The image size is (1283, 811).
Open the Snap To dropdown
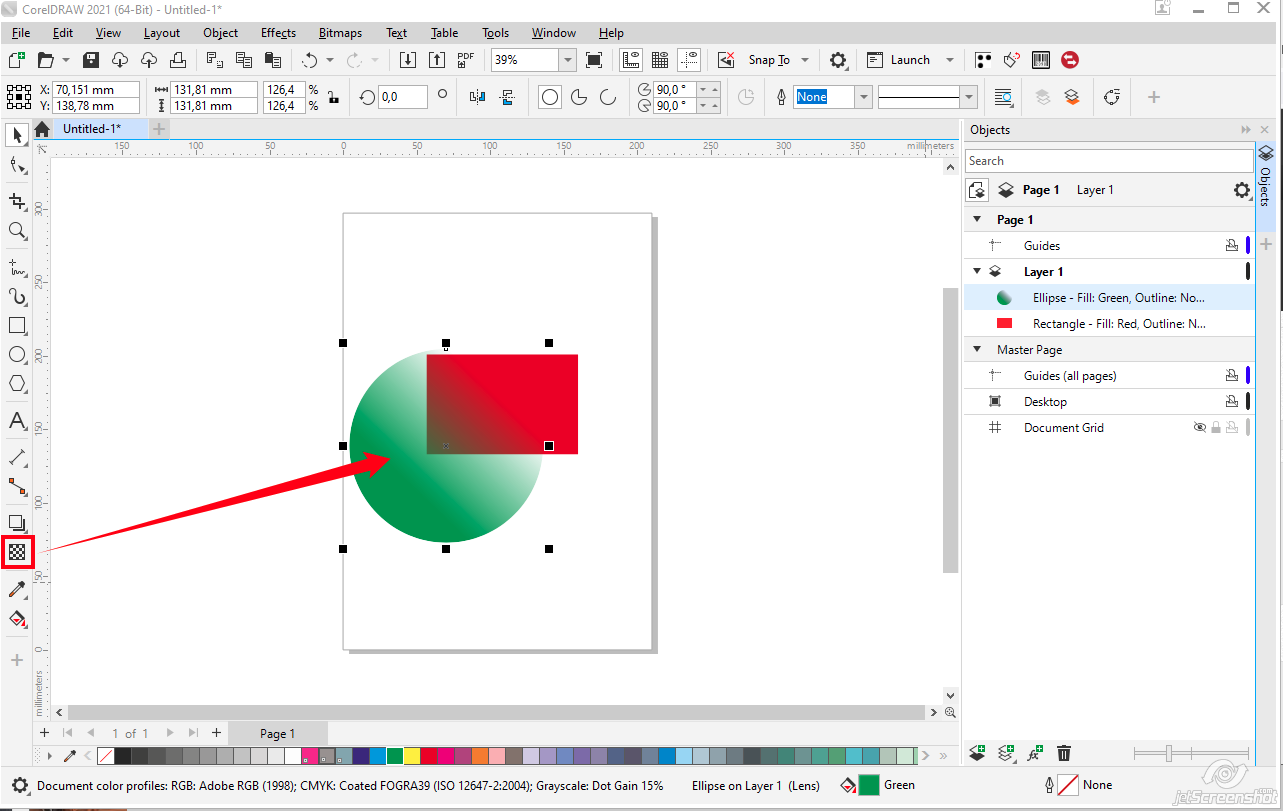[x=805, y=60]
